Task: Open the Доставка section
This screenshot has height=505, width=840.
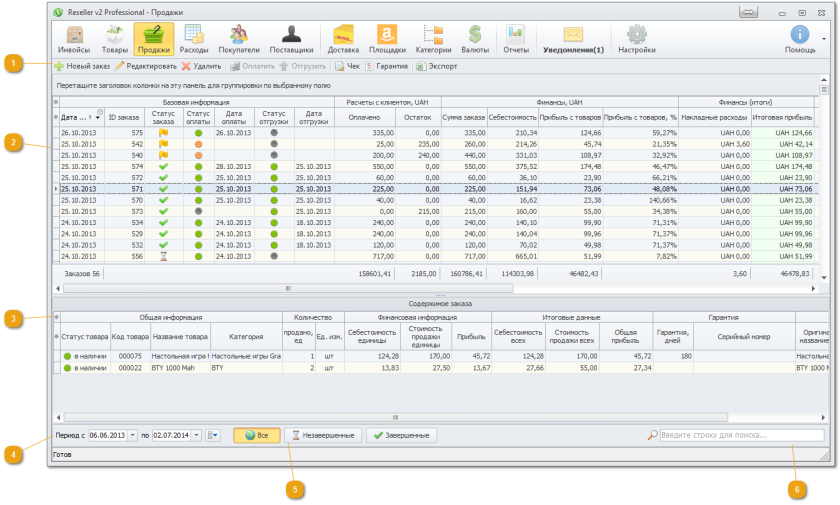Action: pos(343,39)
